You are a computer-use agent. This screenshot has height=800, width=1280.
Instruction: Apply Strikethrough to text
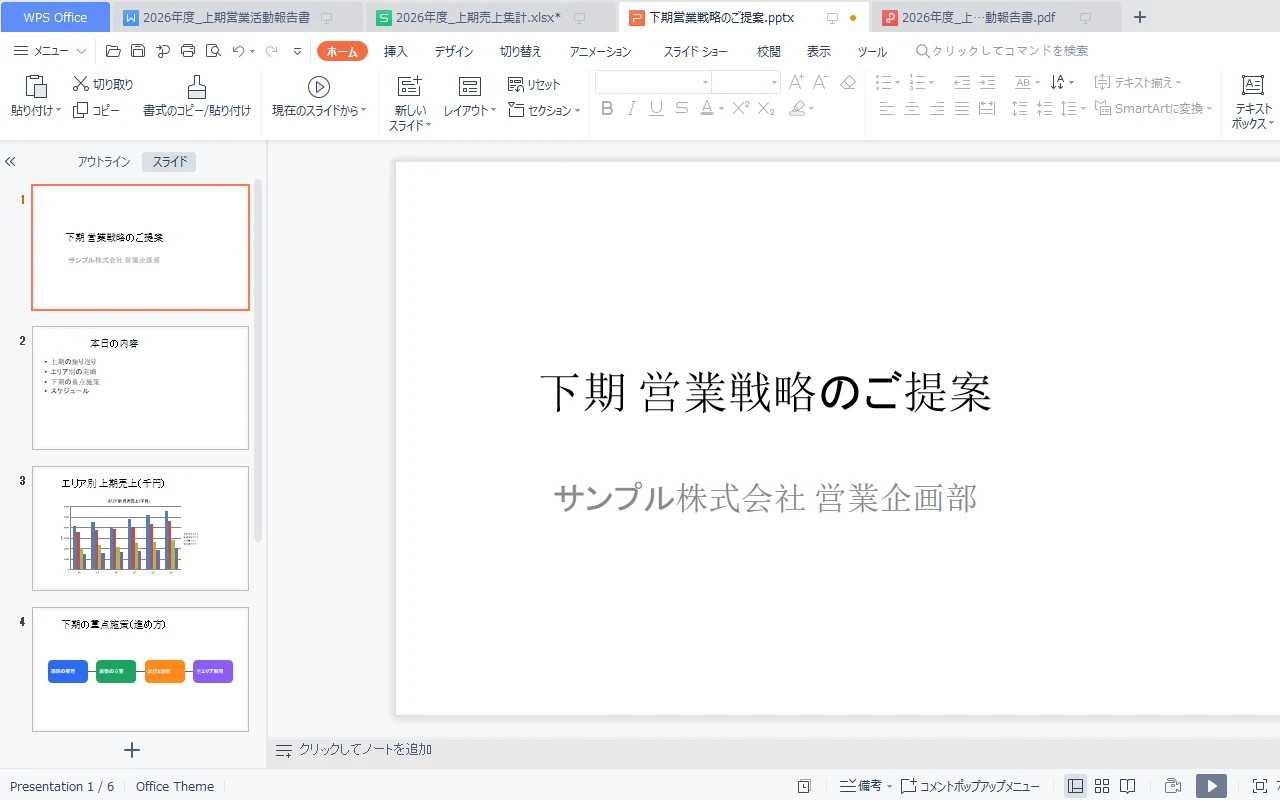click(682, 109)
